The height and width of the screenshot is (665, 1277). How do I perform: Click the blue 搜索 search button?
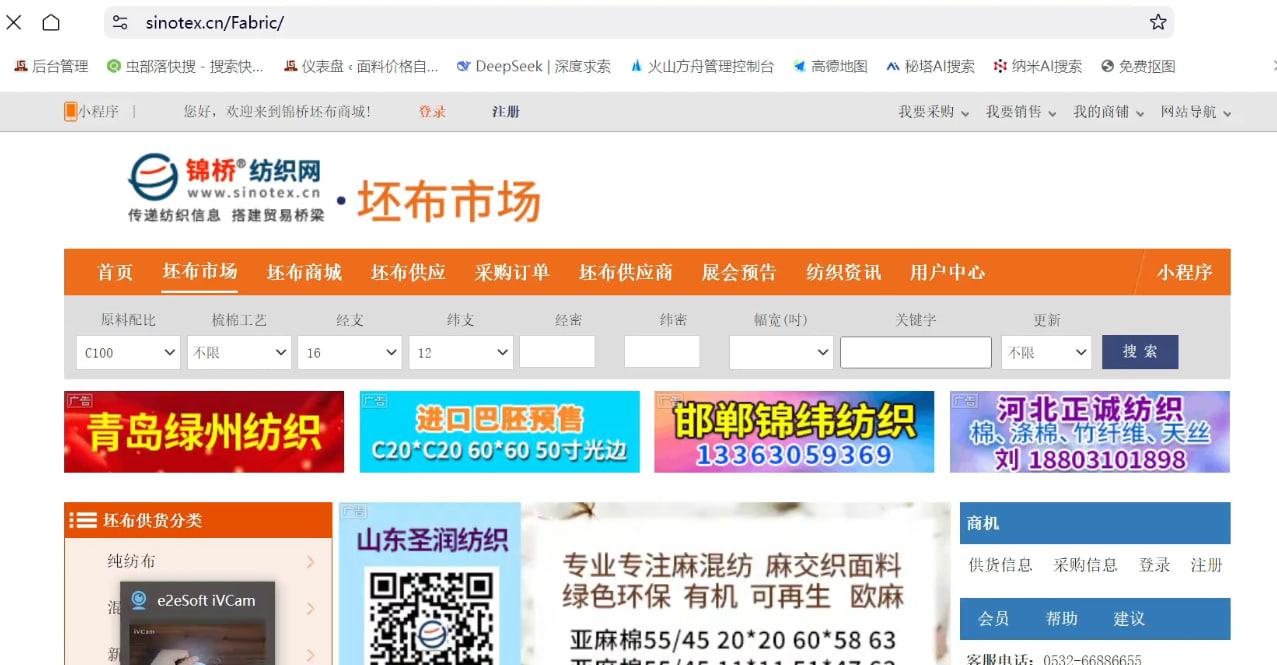pyautogui.click(x=1139, y=352)
